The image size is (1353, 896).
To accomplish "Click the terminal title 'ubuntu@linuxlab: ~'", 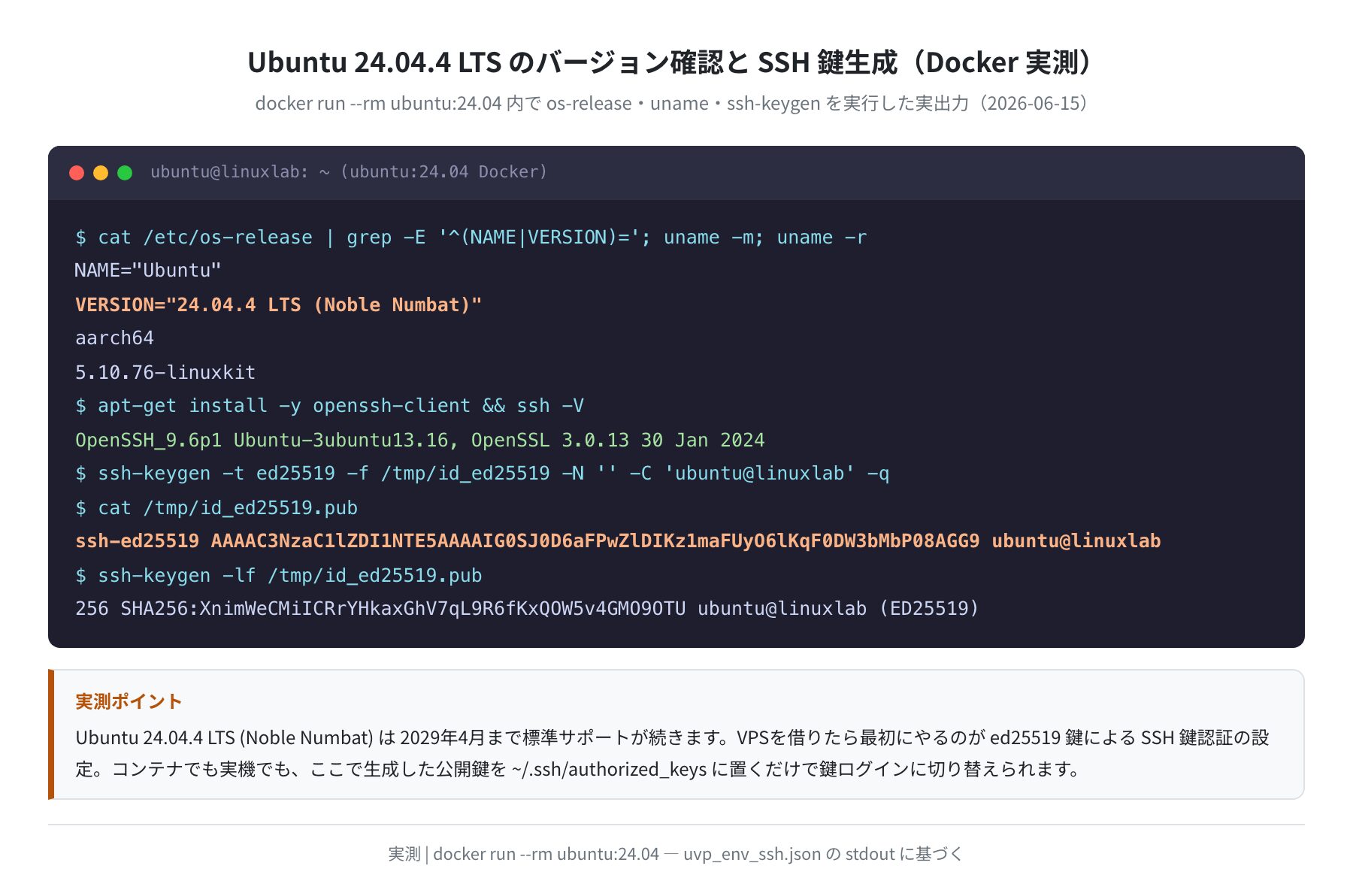I will pos(349,172).
